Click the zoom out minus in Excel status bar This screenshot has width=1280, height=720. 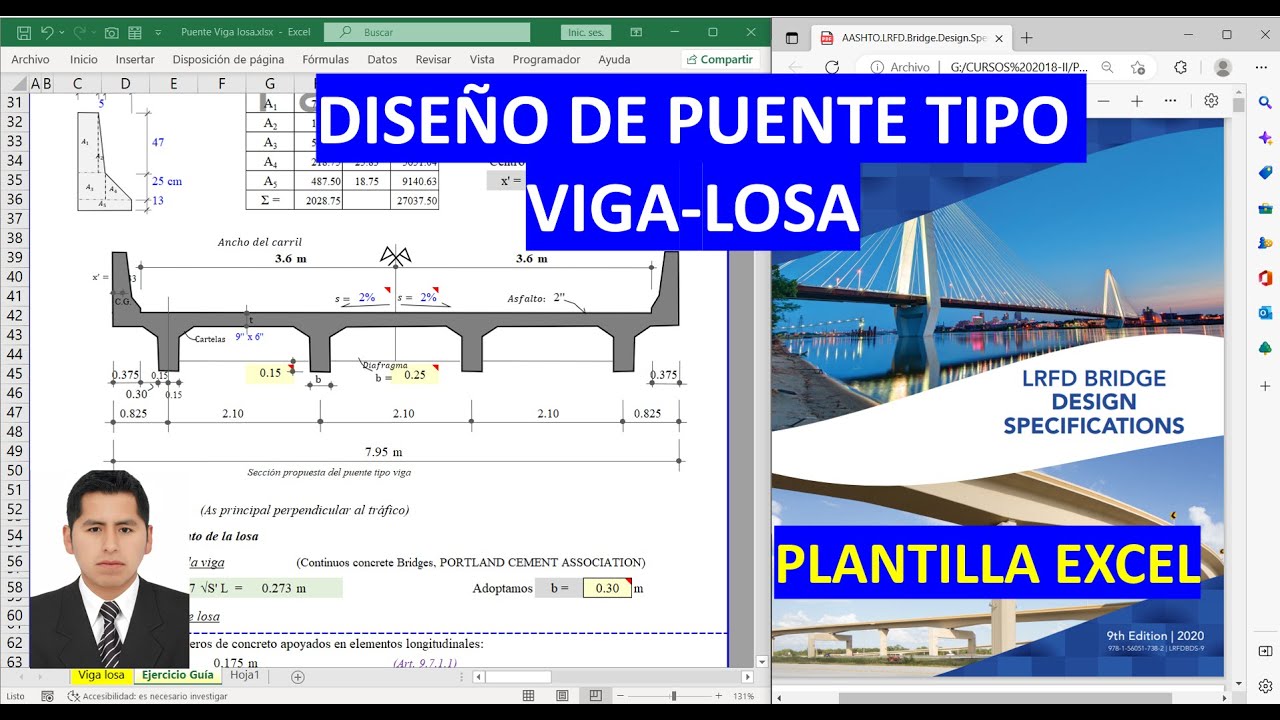622,696
